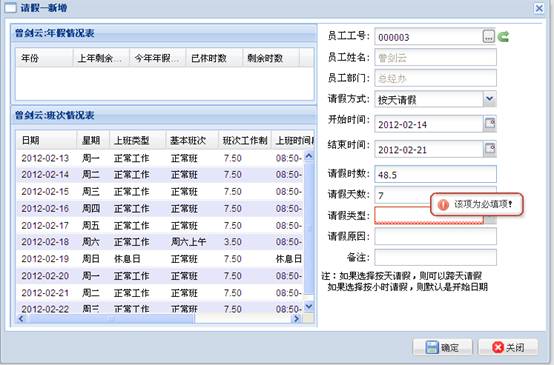Viewport: 554px width, 365px height.
Task: Click the remarks 备注 input field
Action: pos(435,257)
